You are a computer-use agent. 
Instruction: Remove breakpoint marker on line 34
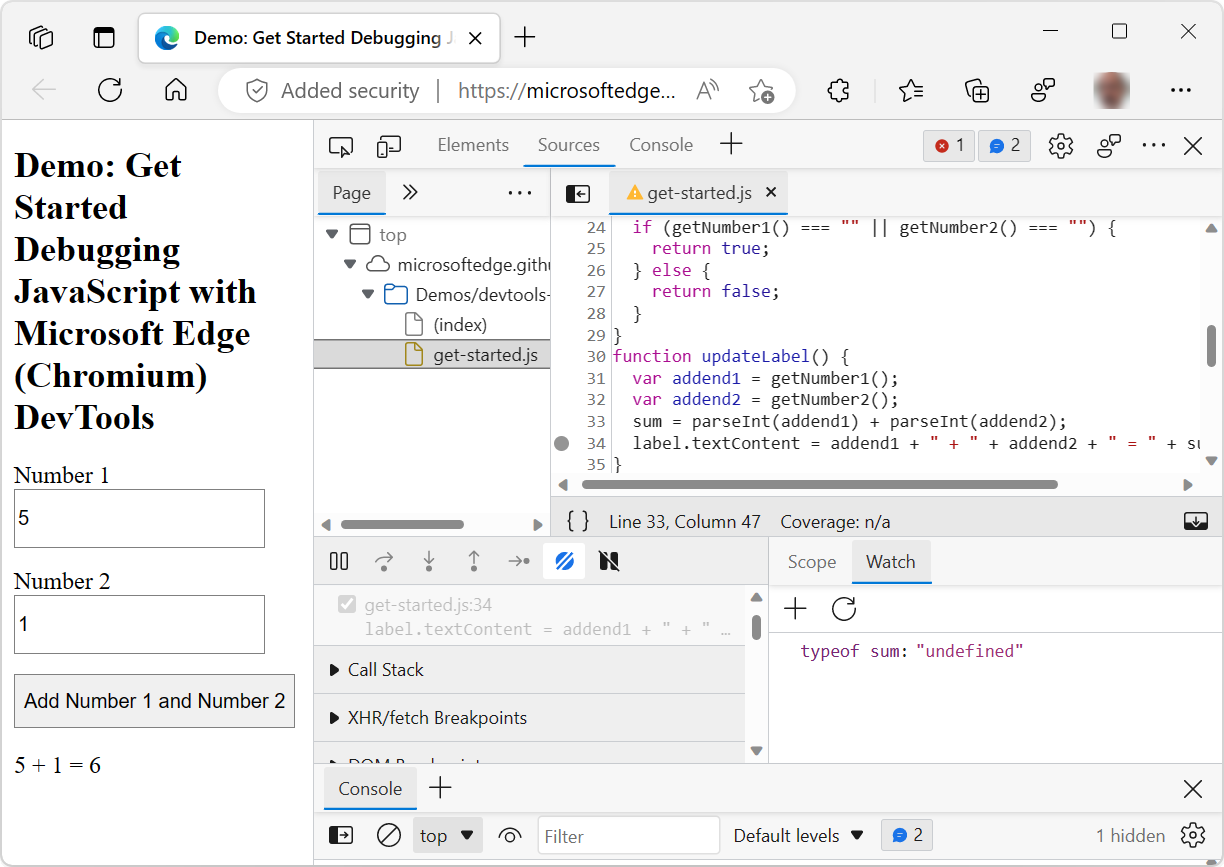[x=562, y=443]
